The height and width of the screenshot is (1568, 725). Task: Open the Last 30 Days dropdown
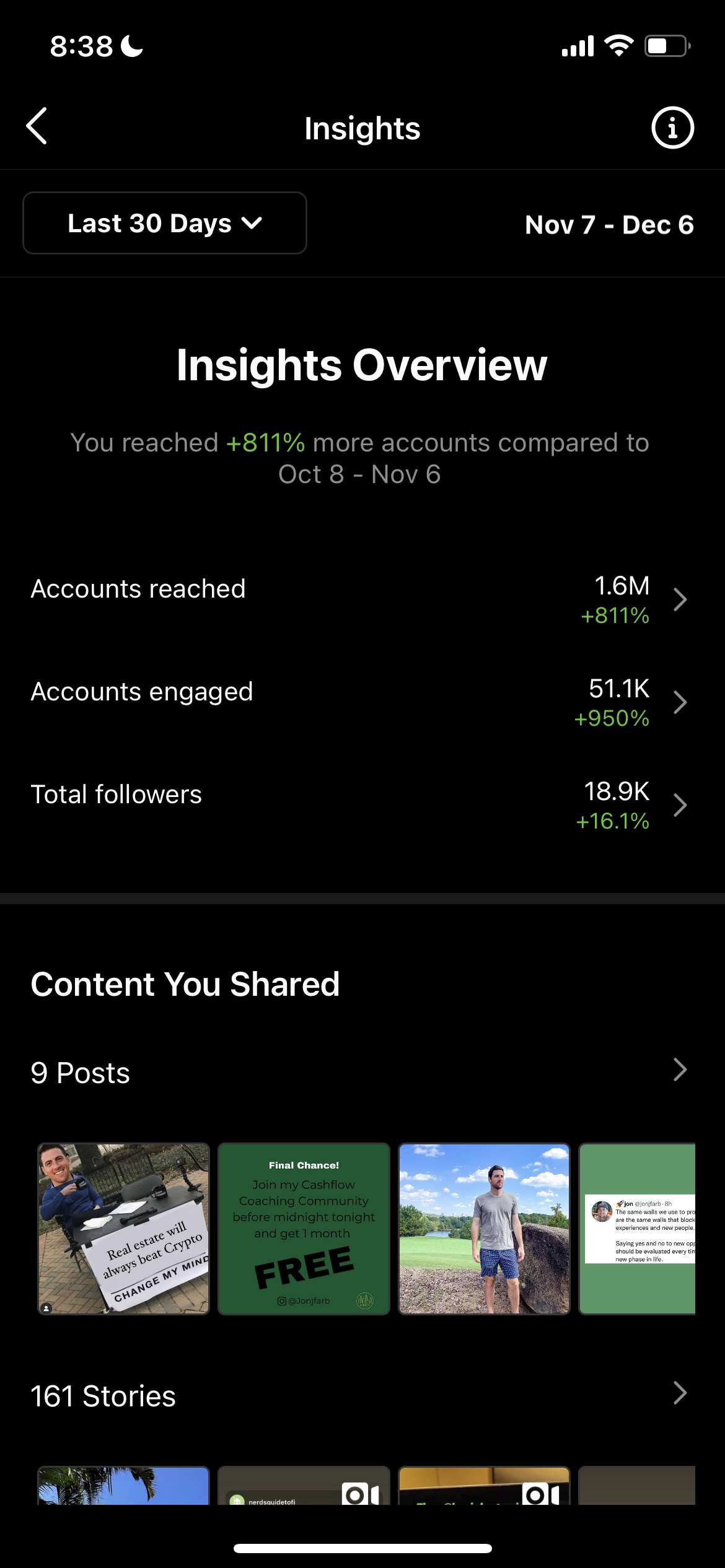coord(165,223)
